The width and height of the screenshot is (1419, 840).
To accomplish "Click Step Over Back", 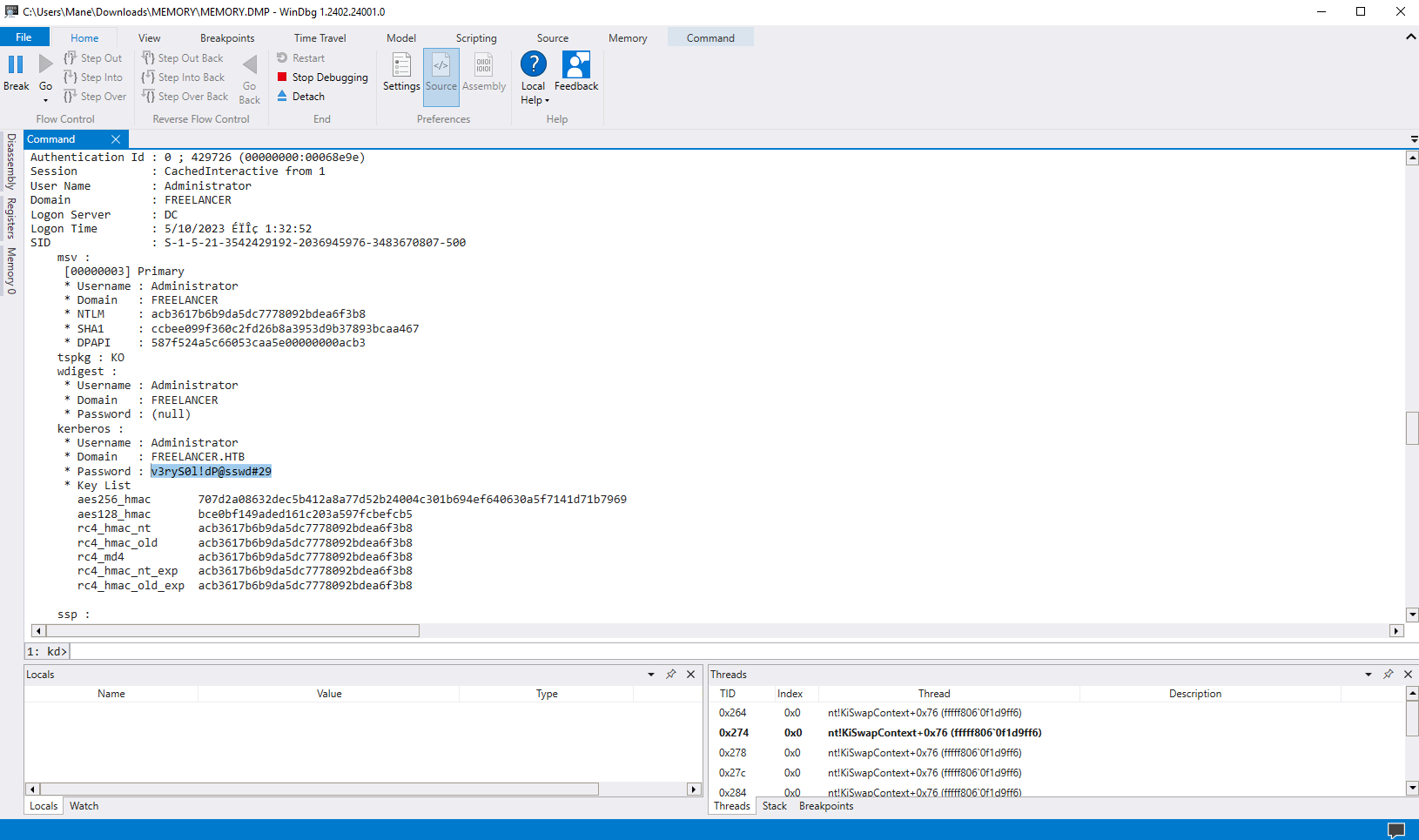I will click(x=185, y=97).
